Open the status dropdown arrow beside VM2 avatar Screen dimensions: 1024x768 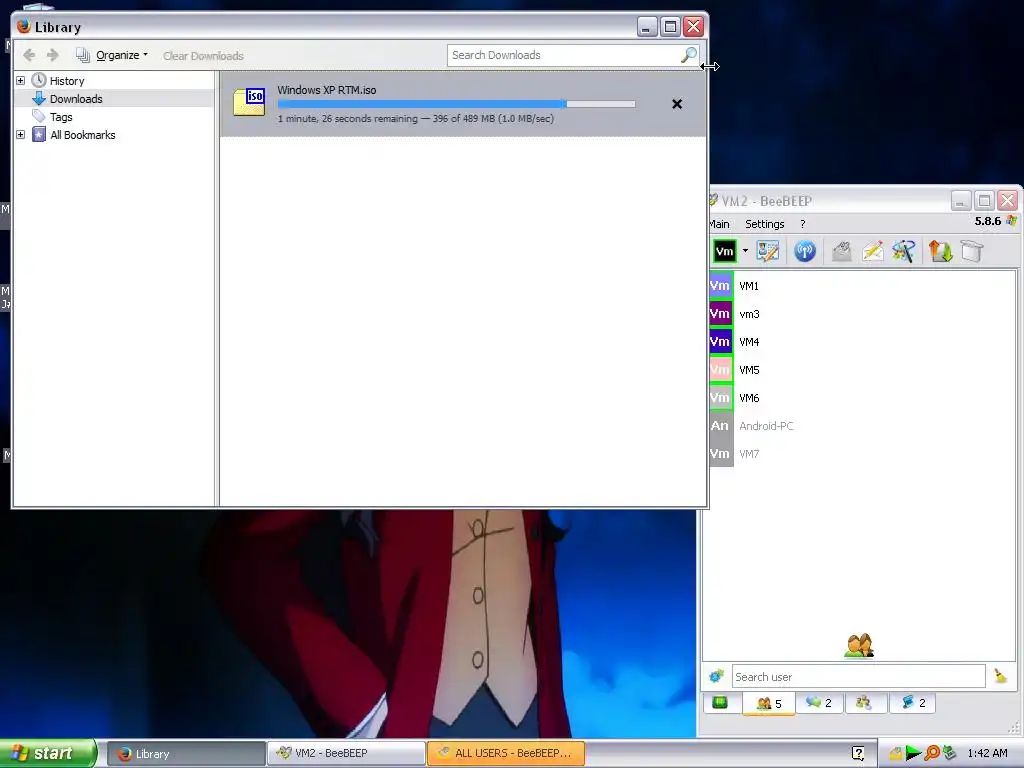click(744, 251)
